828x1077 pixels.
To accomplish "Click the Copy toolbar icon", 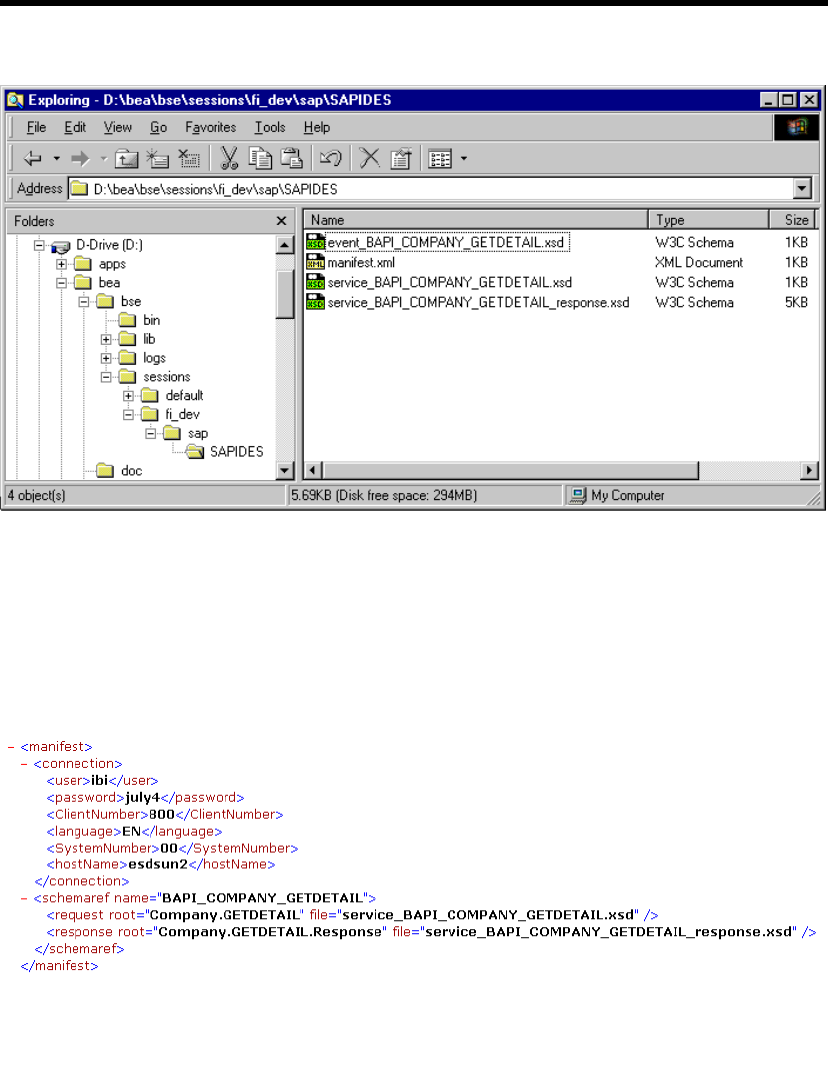I will pyautogui.click(x=260, y=159).
